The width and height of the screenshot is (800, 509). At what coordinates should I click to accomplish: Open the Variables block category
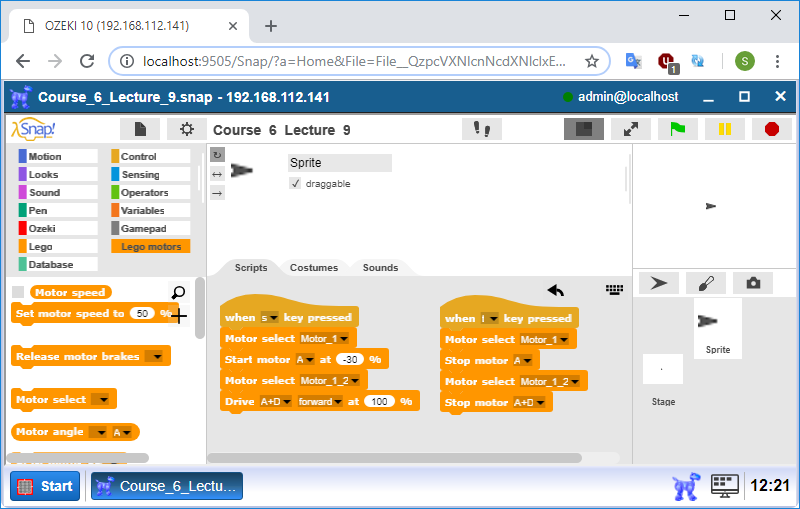click(151, 211)
